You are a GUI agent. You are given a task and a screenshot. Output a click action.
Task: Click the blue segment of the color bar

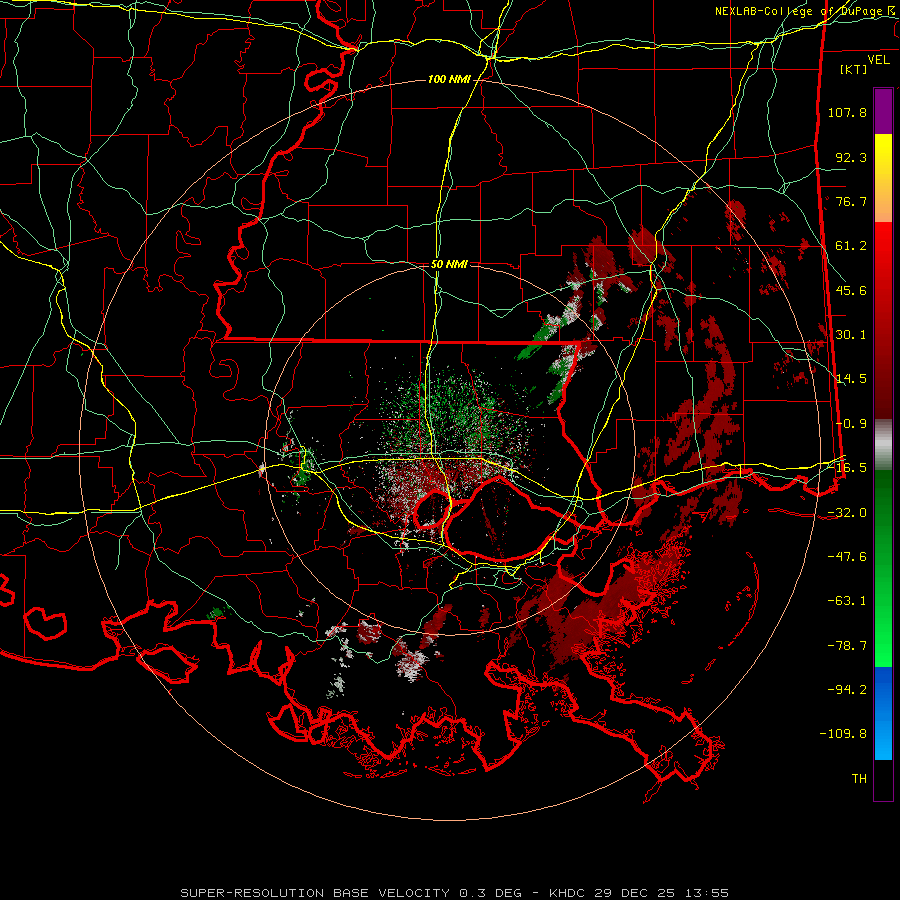click(x=883, y=713)
